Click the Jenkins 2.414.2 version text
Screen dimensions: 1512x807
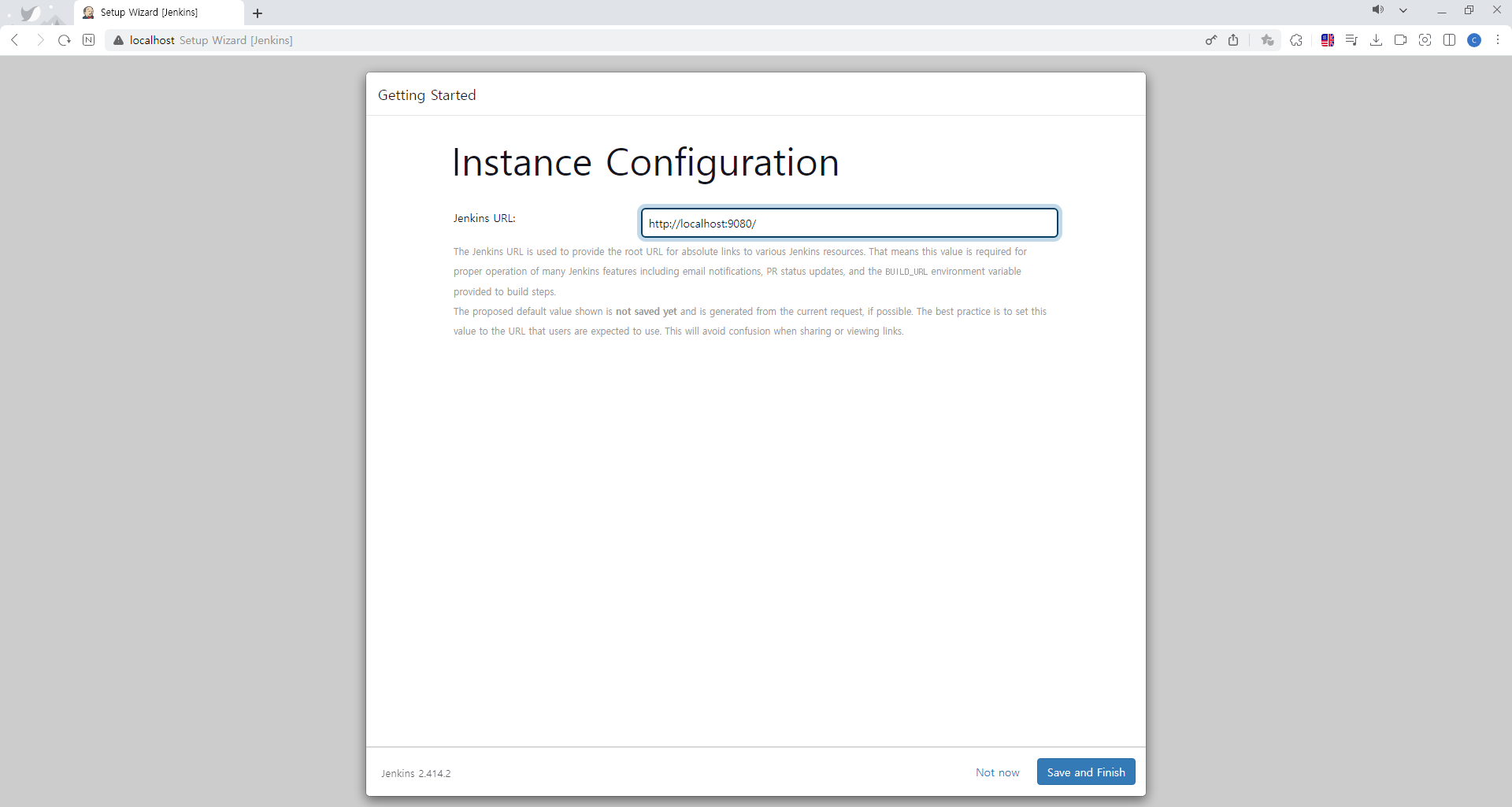tap(416, 774)
